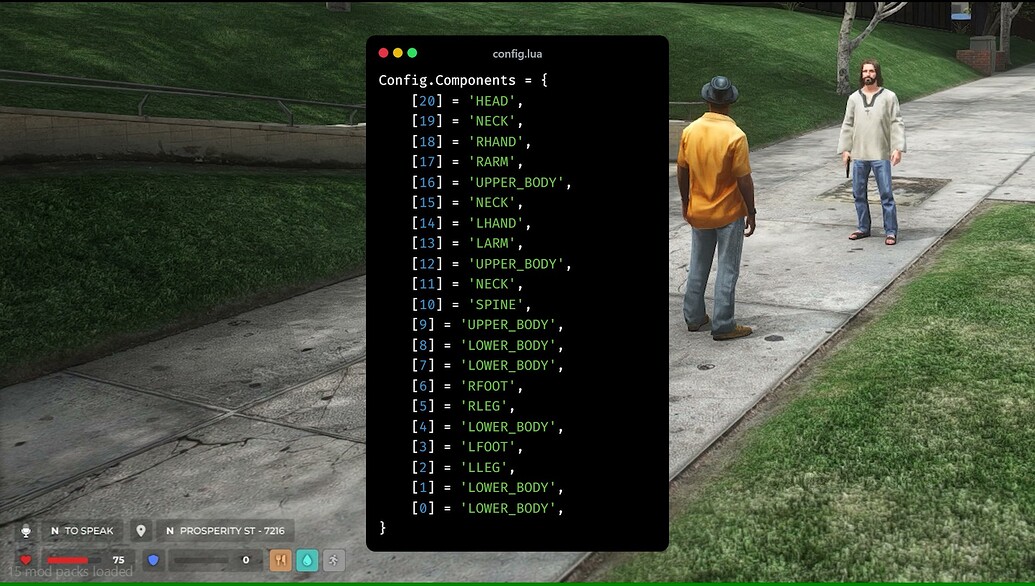Screen dimensions: 1035x586
Task: Click the teal water droplet thirst icon
Action: coord(307,561)
